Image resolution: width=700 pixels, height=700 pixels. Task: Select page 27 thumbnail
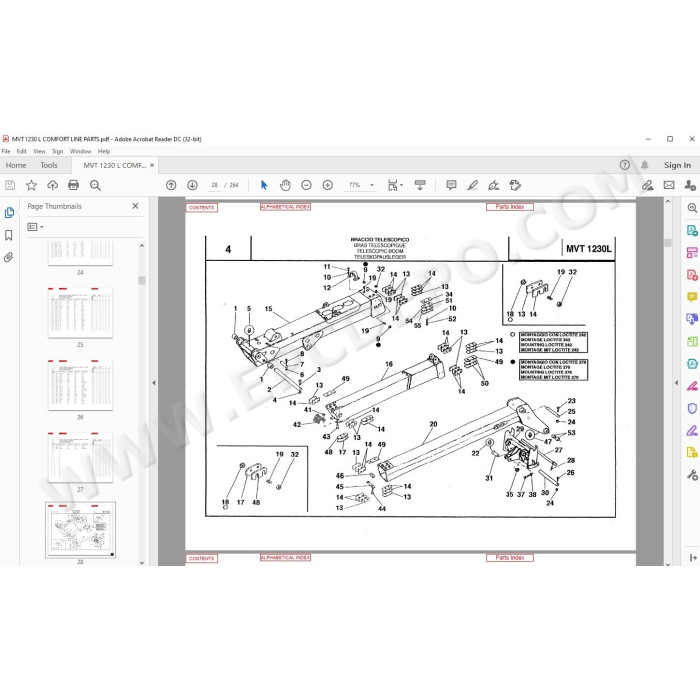(80, 458)
